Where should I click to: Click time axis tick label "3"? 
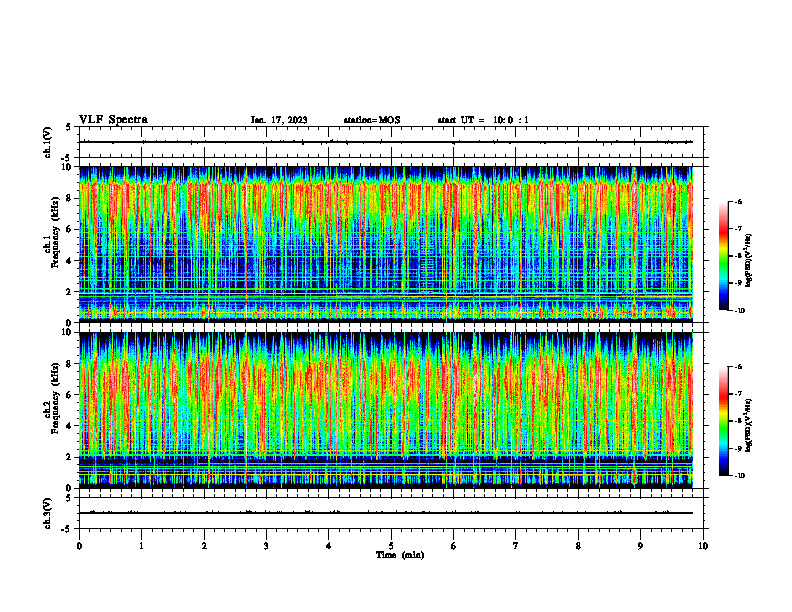[266, 546]
